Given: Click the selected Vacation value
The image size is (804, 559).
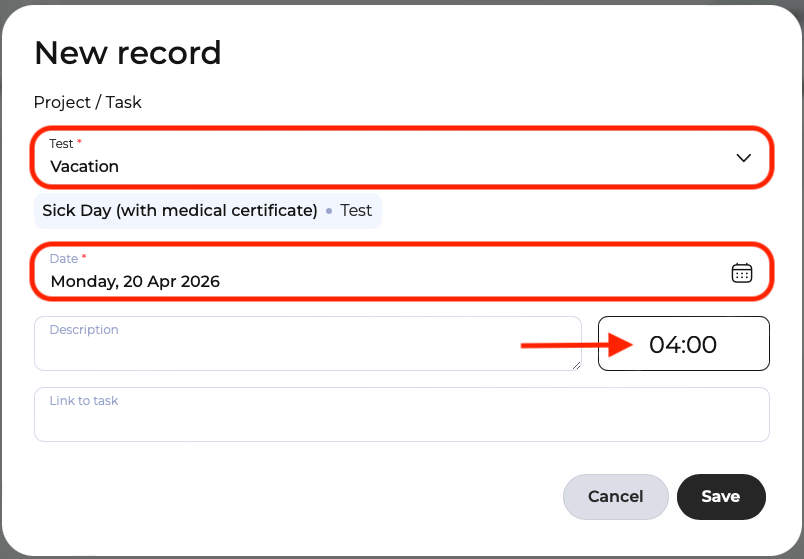Looking at the screenshot, I should (x=85, y=167).
